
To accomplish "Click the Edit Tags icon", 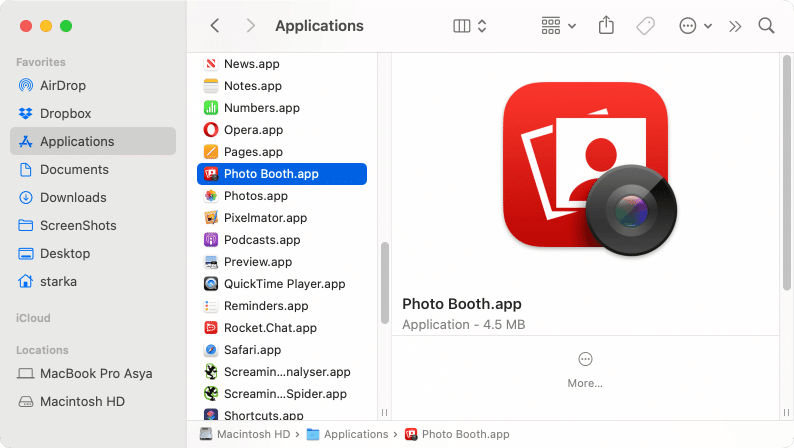I will (646, 26).
